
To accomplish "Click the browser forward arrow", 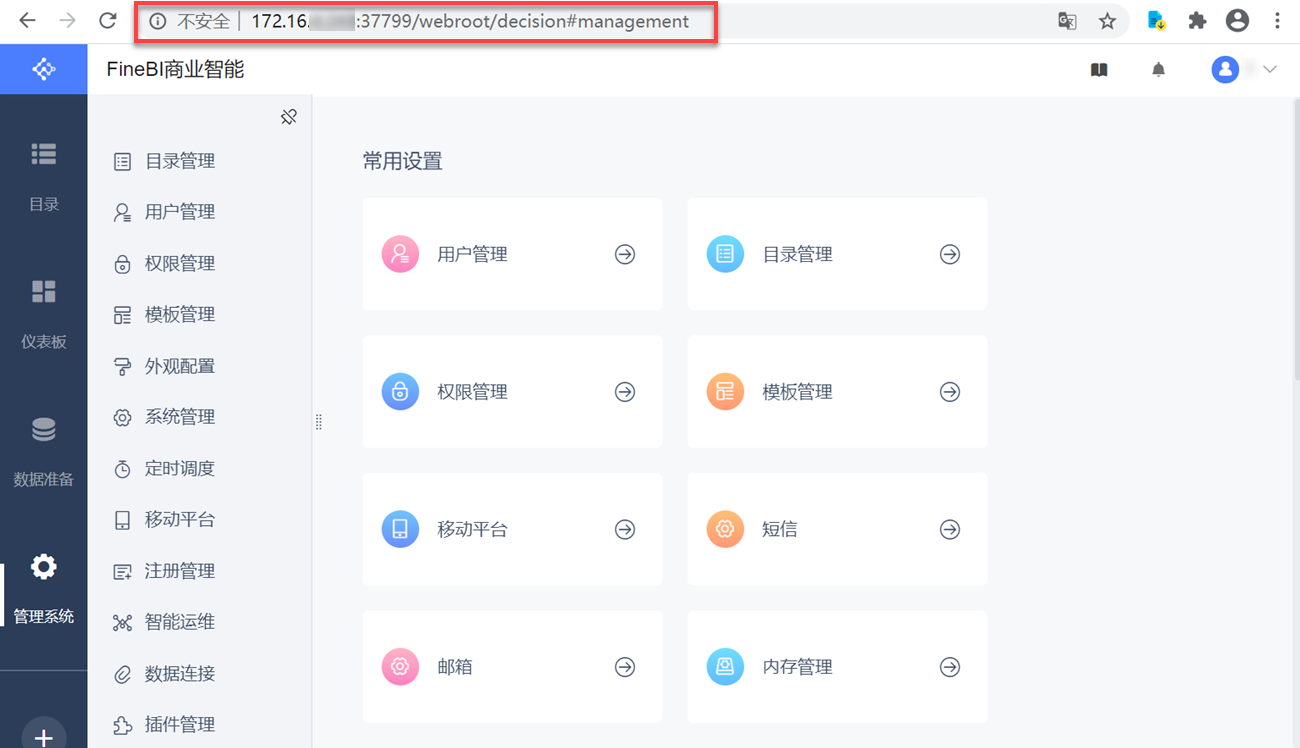I will [x=67, y=21].
